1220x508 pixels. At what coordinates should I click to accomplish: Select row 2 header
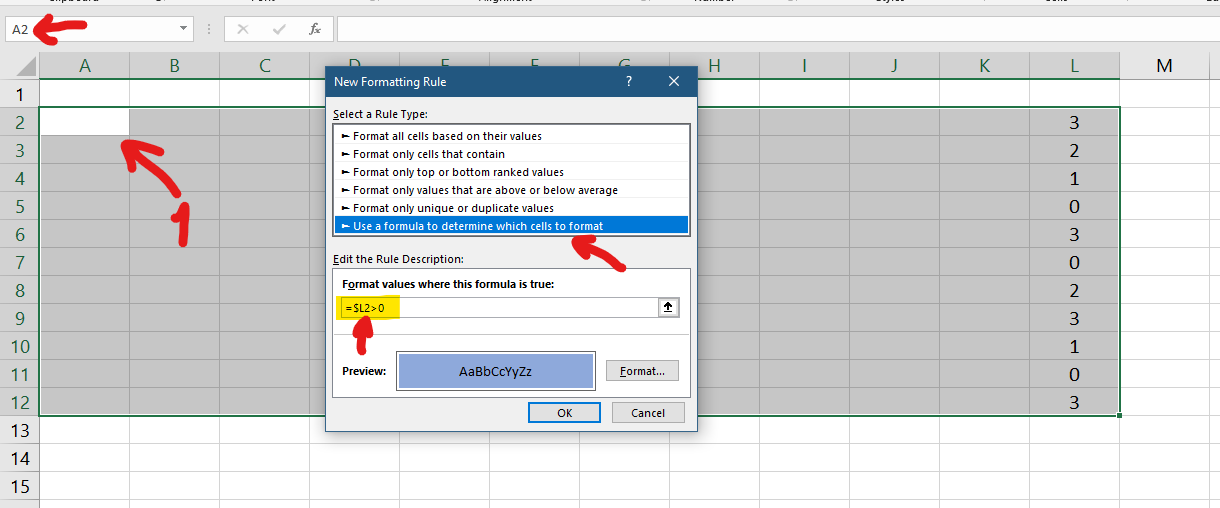pos(20,122)
